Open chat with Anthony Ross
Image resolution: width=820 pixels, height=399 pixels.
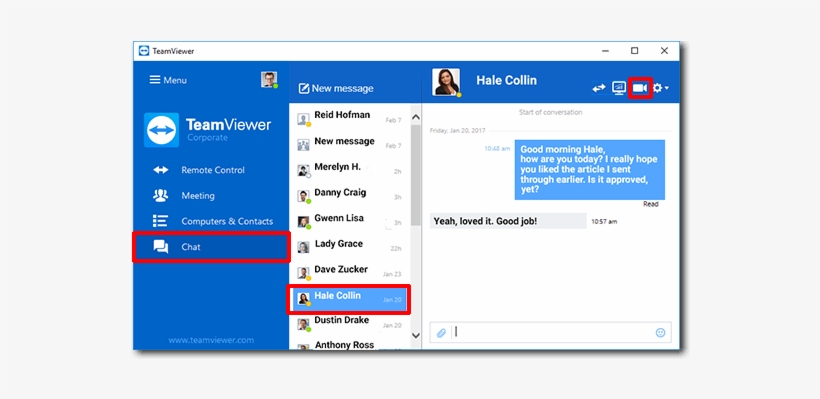(x=350, y=345)
